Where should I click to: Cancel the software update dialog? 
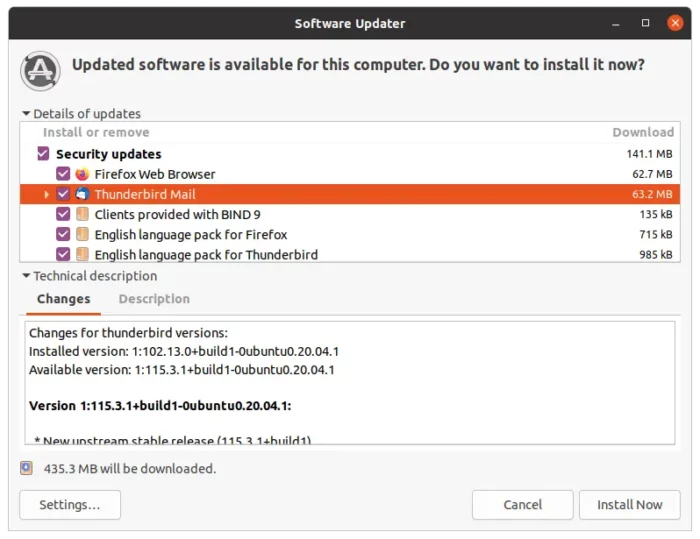(522, 505)
